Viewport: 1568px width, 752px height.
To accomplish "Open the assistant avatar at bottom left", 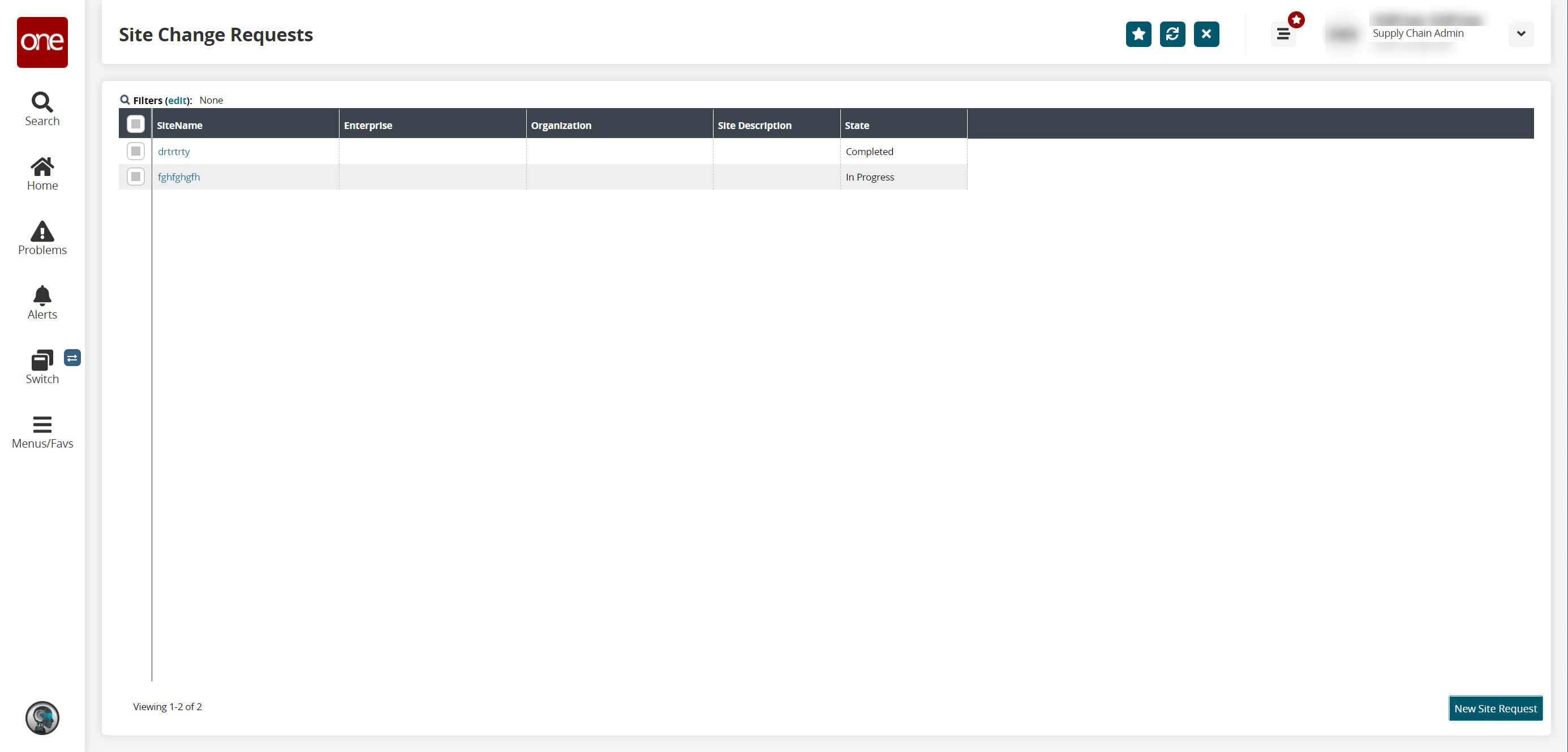I will [x=42, y=718].
